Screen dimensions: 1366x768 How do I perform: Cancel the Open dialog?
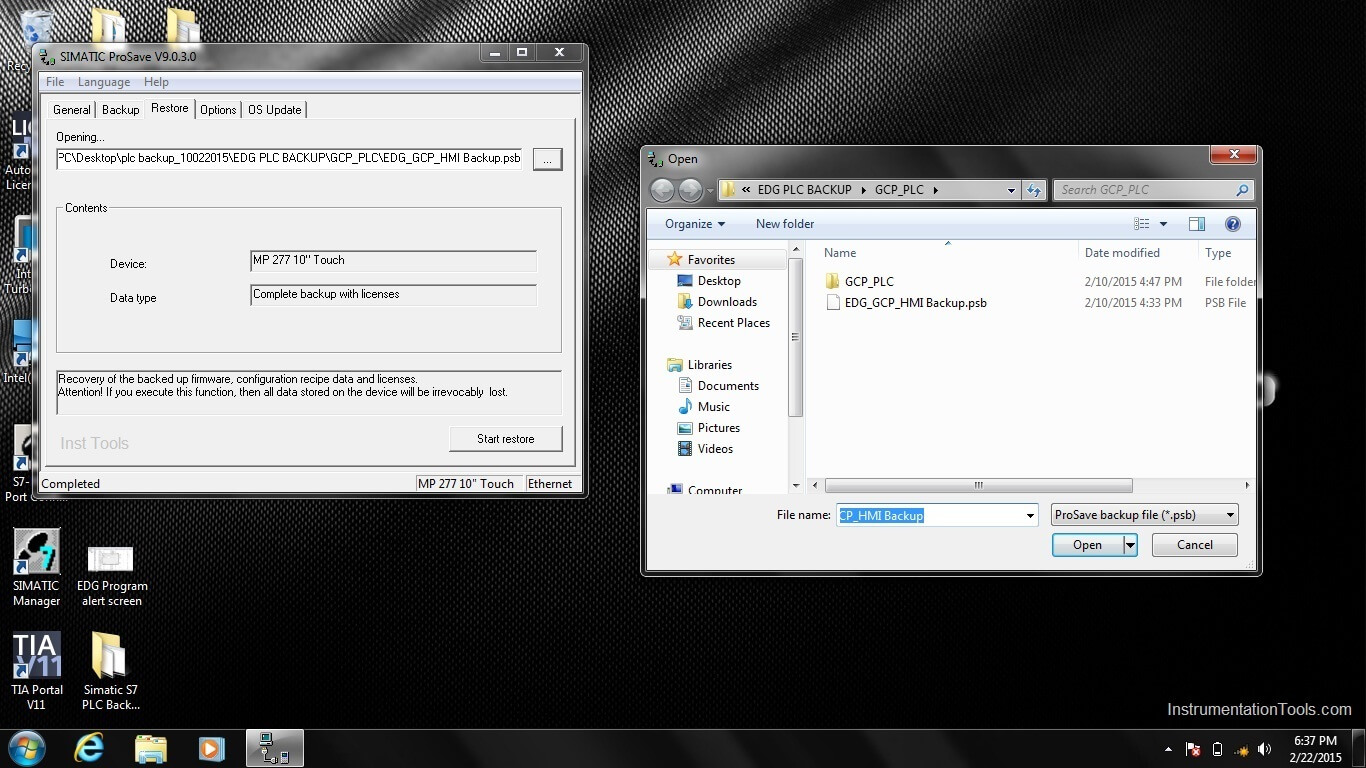1194,545
